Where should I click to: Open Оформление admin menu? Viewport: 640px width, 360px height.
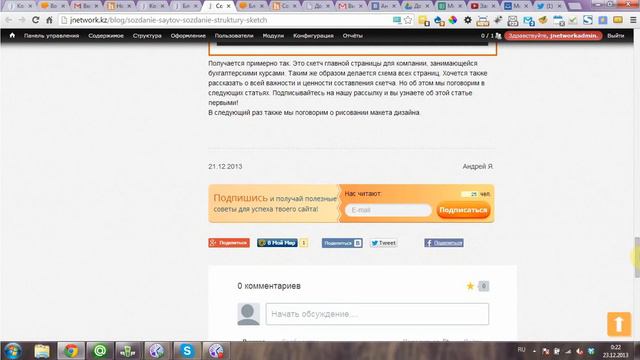pyautogui.click(x=188, y=36)
